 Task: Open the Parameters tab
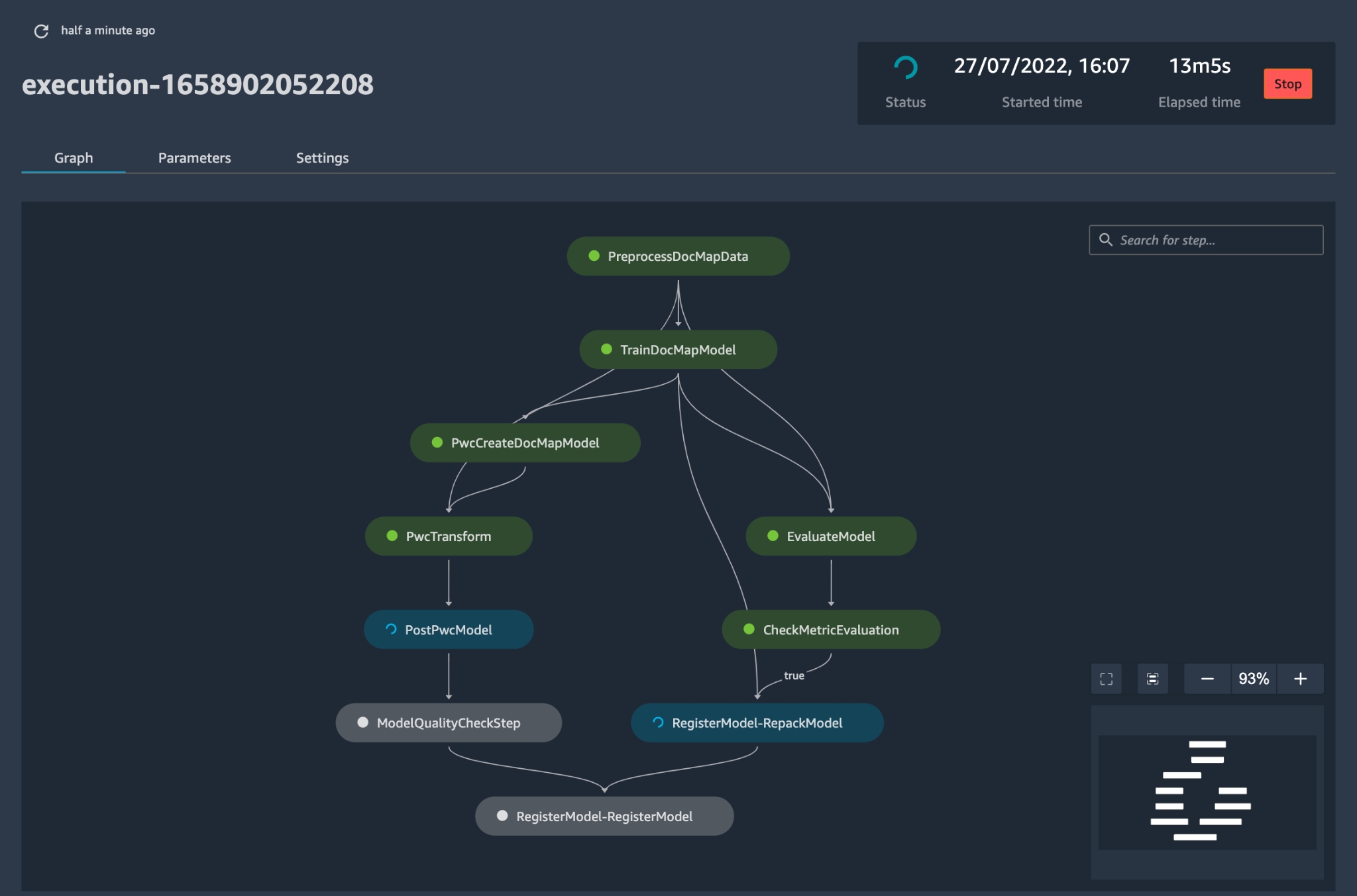click(194, 156)
